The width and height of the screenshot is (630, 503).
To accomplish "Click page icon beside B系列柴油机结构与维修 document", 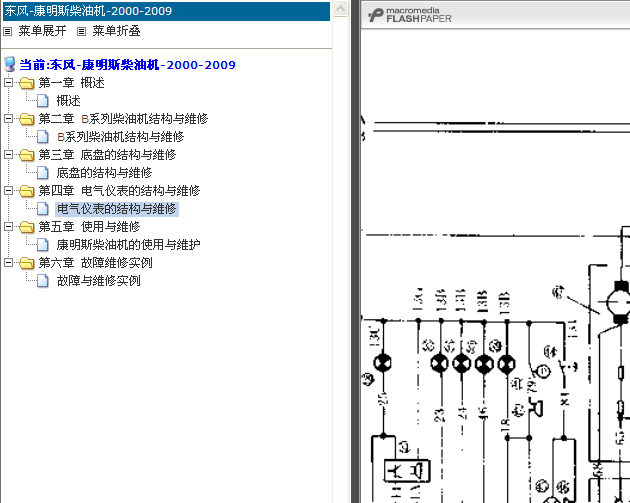I will pyautogui.click(x=43, y=137).
